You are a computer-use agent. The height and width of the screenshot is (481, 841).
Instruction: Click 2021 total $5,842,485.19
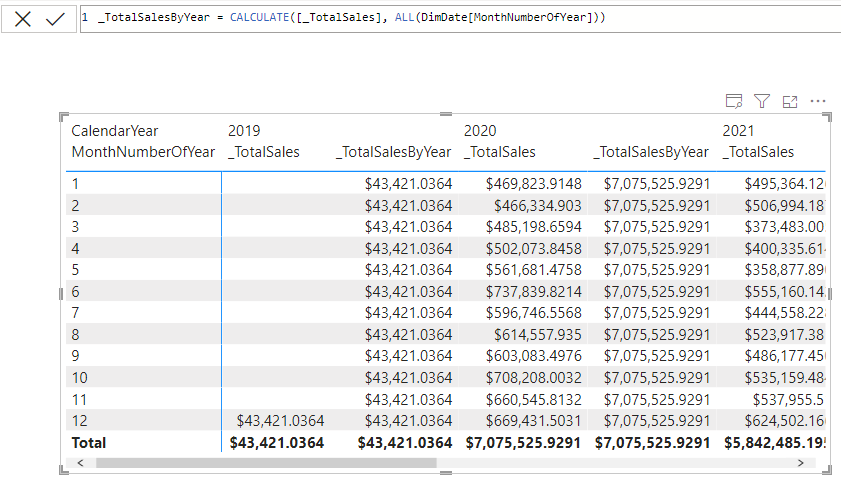click(x=775, y=443)
